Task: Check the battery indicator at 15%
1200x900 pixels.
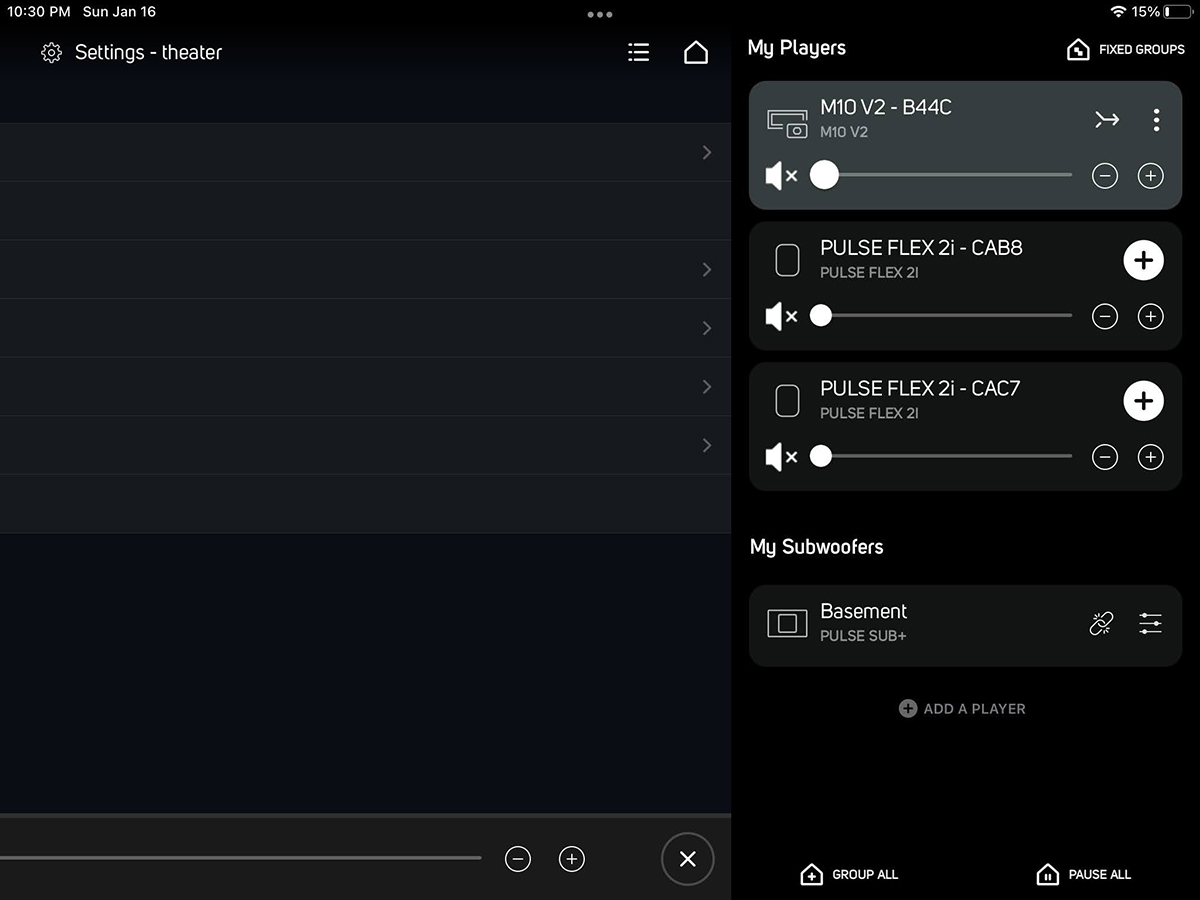Action: click(1163, 12)
